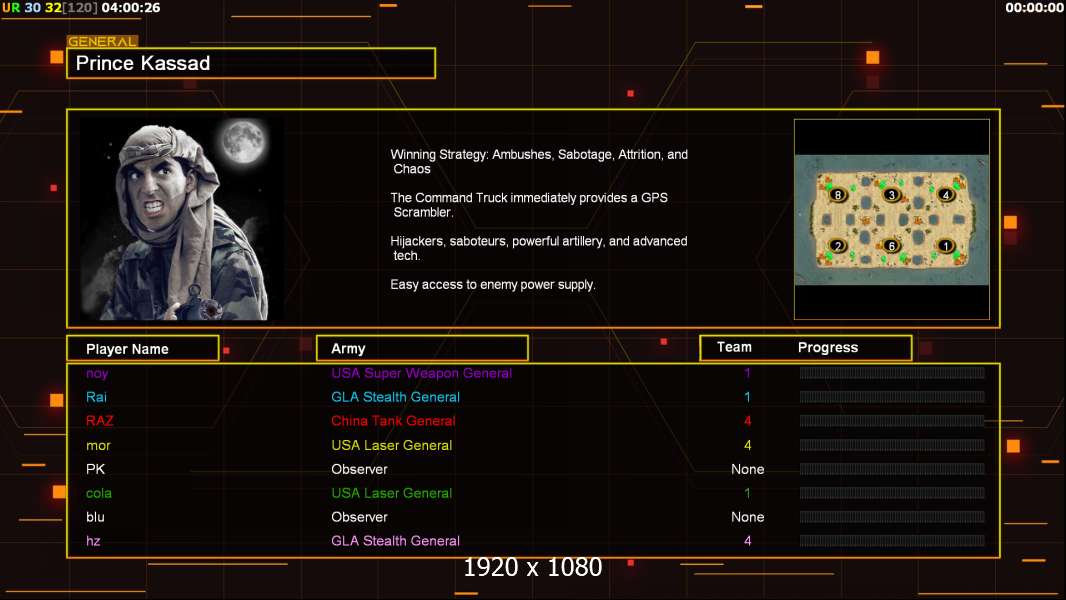Viewport: 1066px width, 600px height.
Task: Click player name blu
Action: 95,517
